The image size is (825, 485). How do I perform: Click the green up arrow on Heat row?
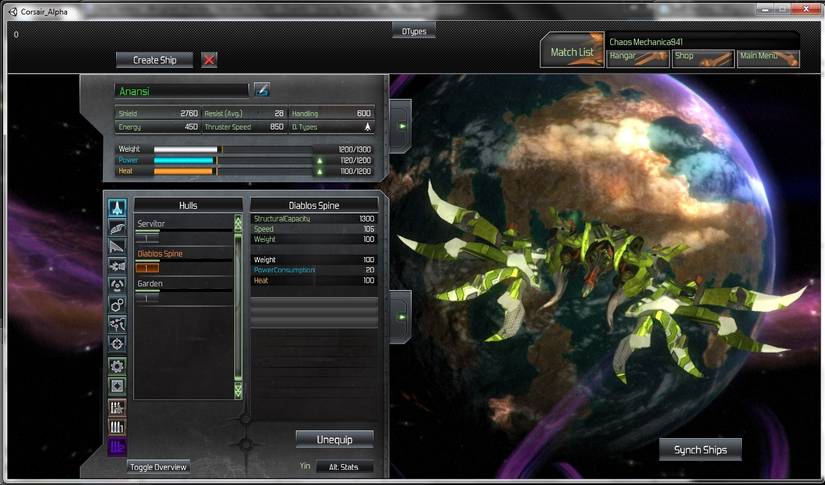[319, 171]
